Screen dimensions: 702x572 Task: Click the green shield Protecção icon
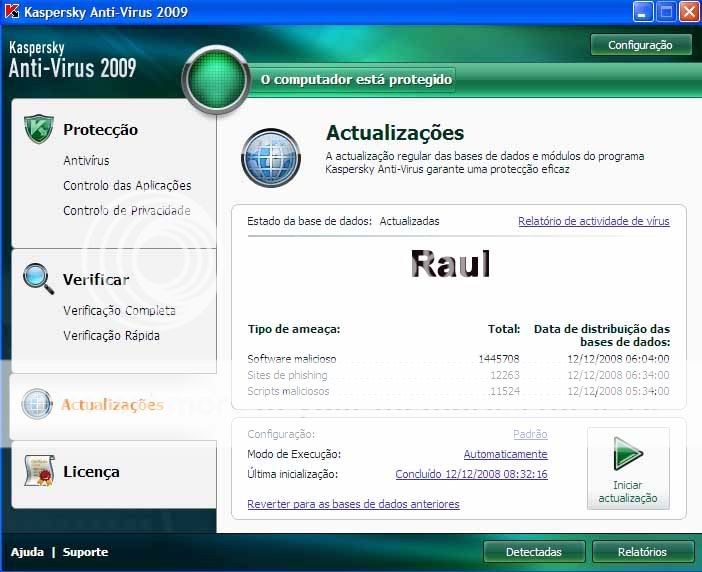pos(38,130)
